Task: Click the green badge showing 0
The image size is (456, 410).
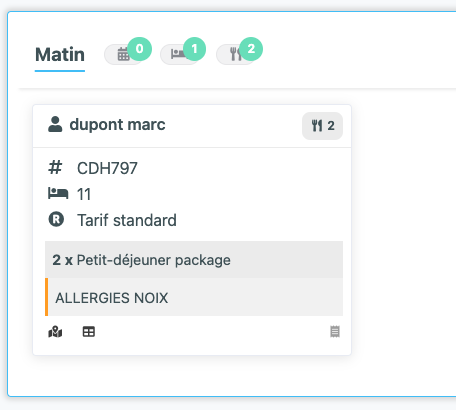Action: click(140, 49)
